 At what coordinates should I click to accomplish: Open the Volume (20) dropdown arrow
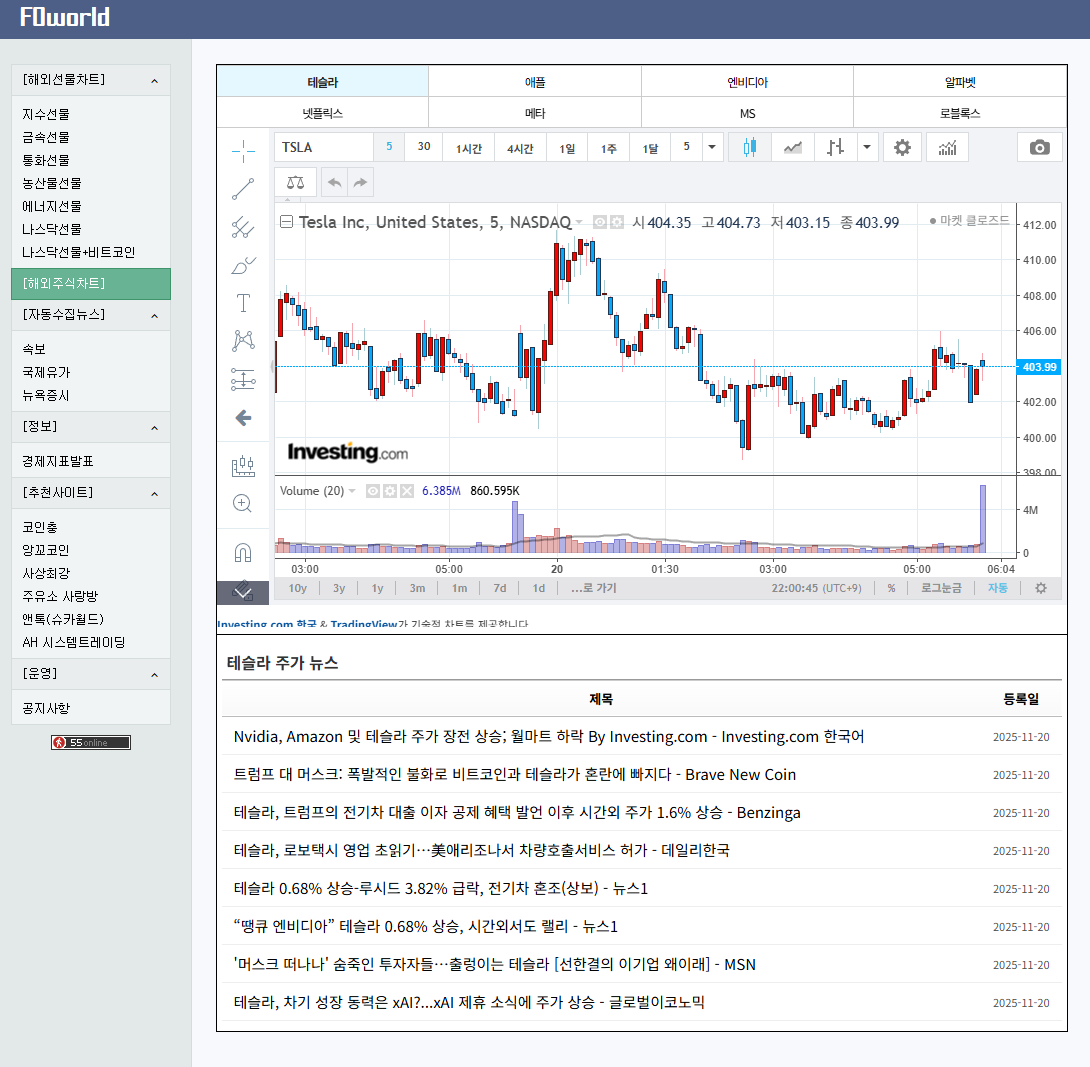tap(352, 491)
